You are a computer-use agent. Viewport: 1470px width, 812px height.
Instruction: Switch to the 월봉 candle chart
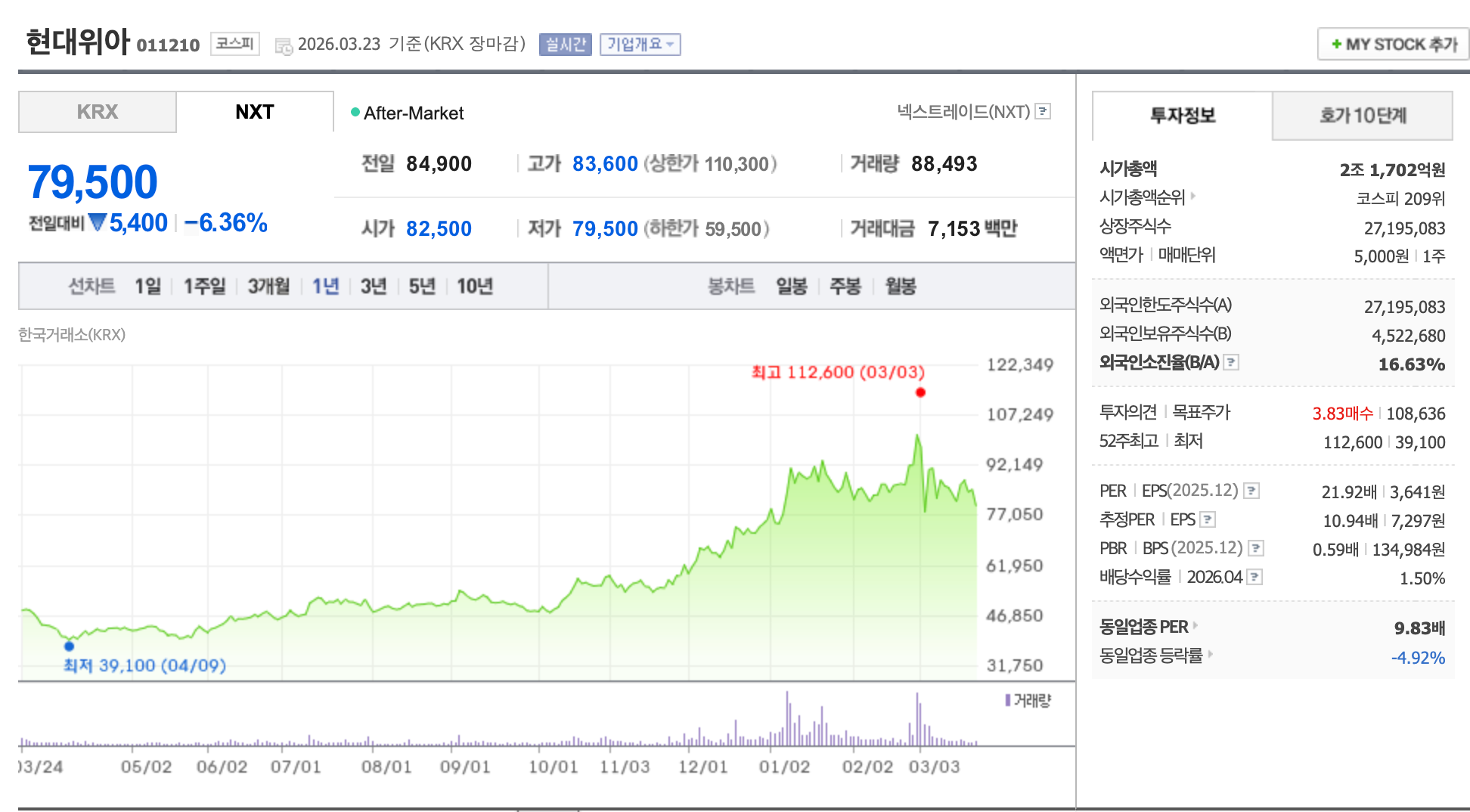[901, 287]
